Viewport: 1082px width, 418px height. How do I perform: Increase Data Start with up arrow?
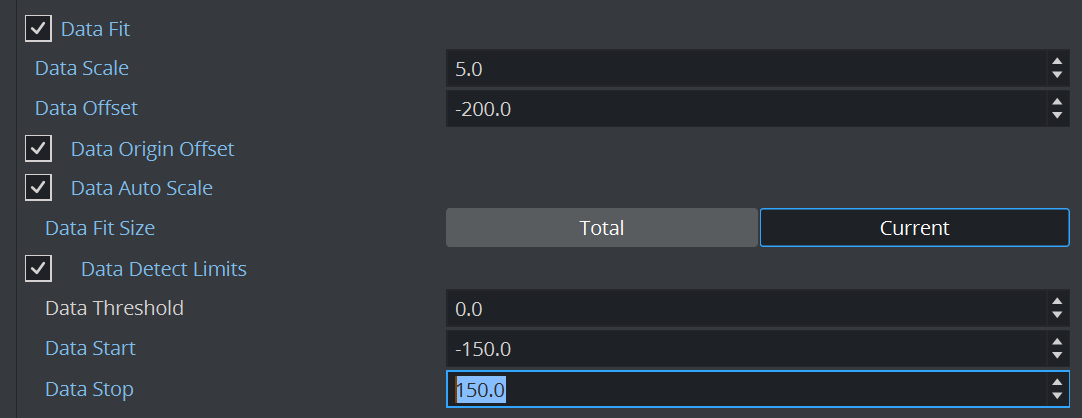(1057, 342)
